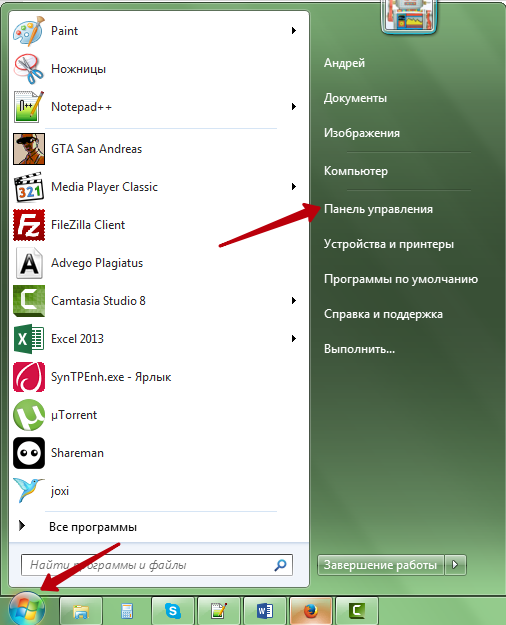Click Skype icon in the taskbar
The image size is (506, 625).
pyautogui.click(x=173, y=610)
